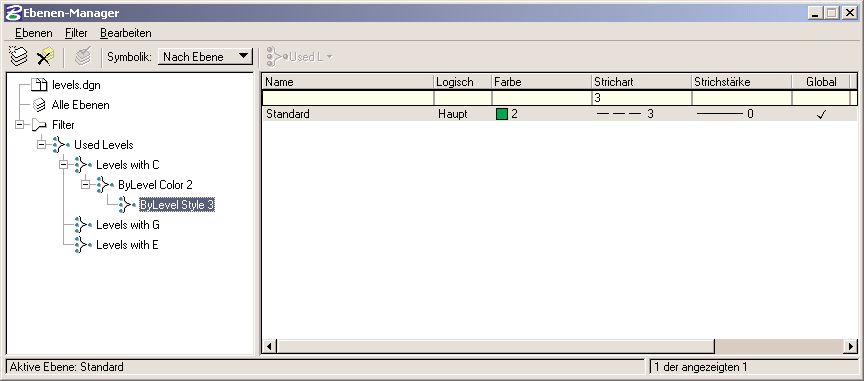Collapse the Filter tree node
The height and width of the screenshot is (381, 864).
tap(19, 125)
